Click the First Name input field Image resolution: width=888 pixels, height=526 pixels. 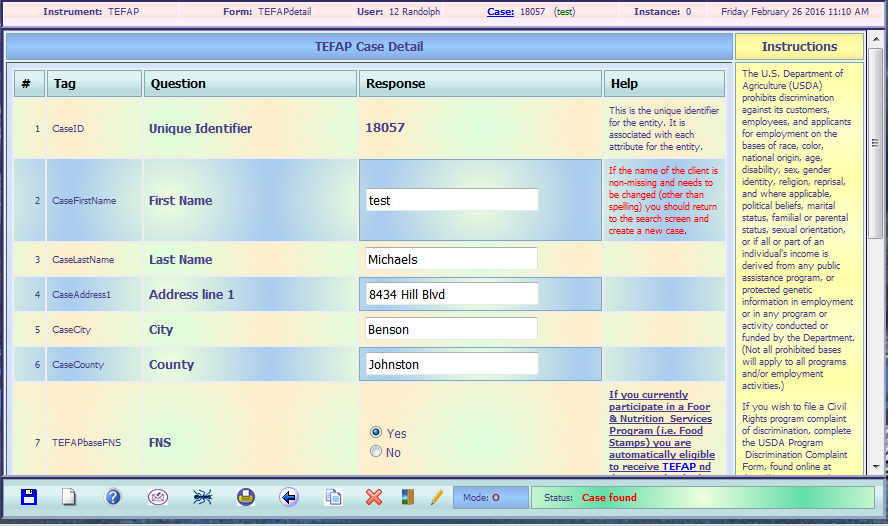pyautogui.click(x=452, y=200)
